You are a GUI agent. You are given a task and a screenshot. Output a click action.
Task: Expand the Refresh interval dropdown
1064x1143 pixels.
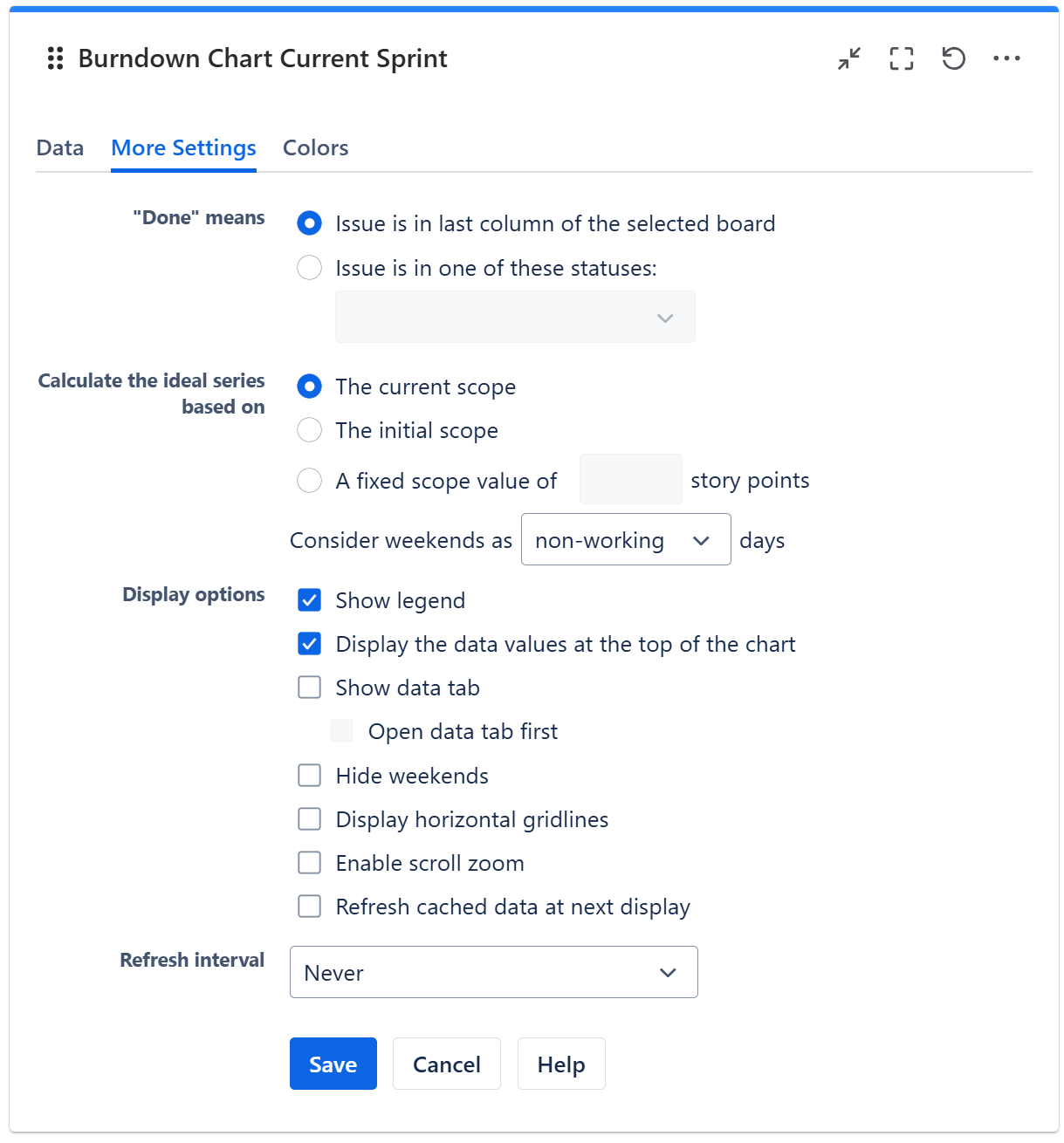pos(493,972)
